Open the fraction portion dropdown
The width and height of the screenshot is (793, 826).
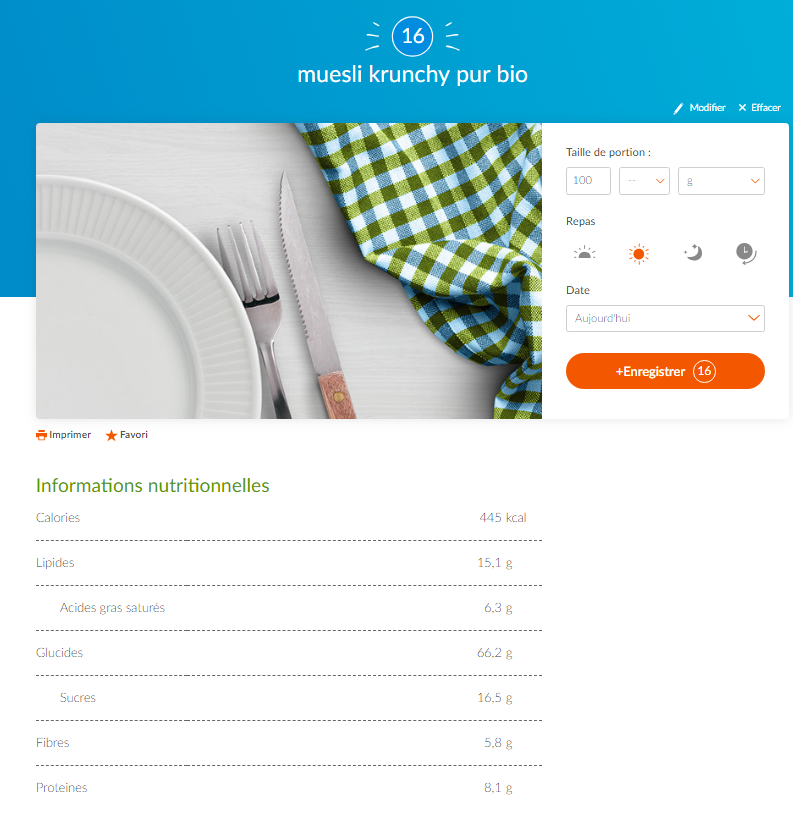[644, 181]
